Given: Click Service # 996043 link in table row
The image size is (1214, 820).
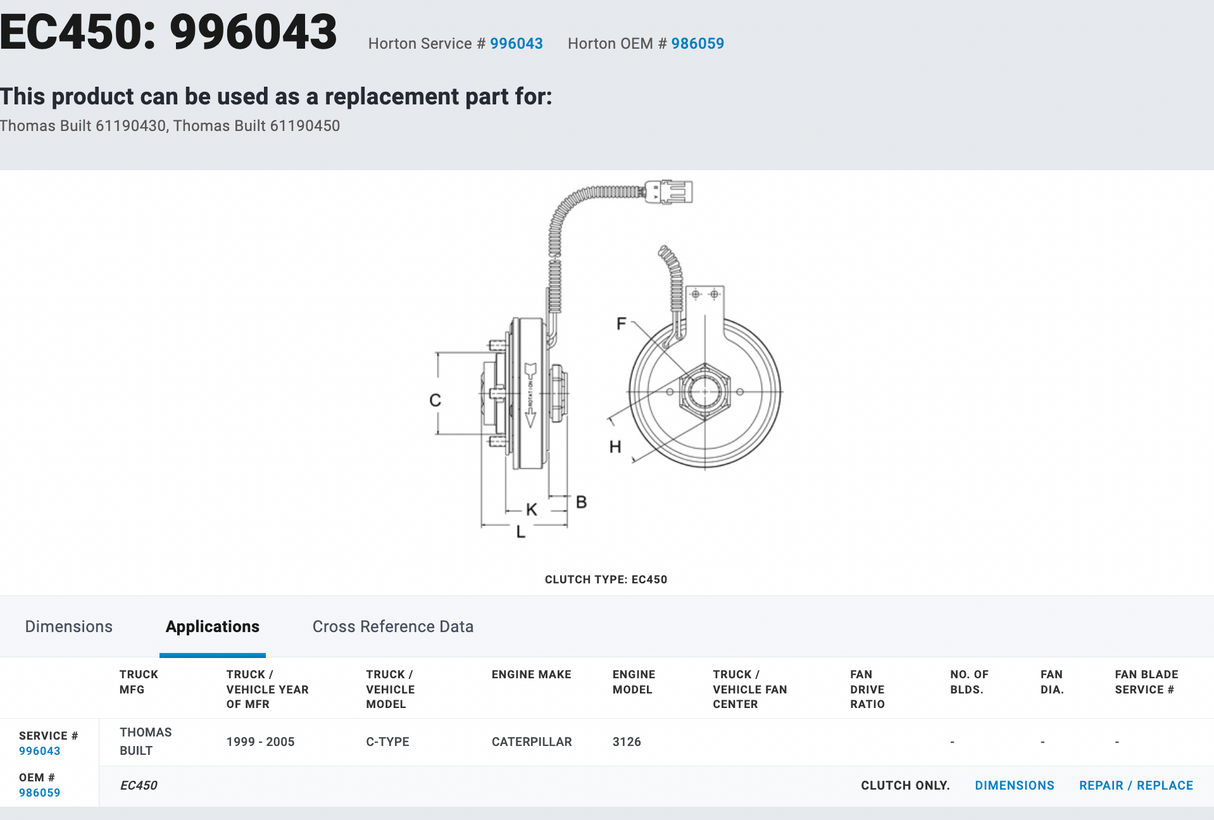Looking at the screenshot, I should 40,751.
